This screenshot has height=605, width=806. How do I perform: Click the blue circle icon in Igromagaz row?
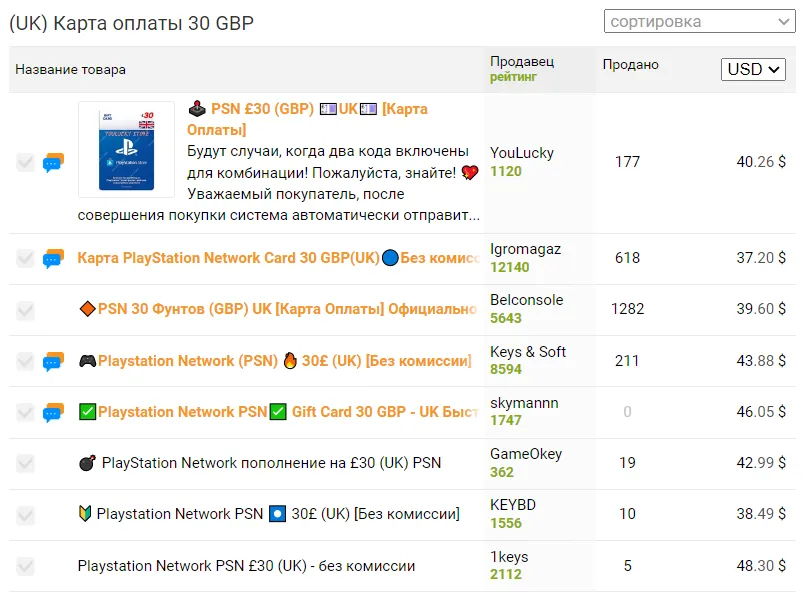click(x=391, y=258)
